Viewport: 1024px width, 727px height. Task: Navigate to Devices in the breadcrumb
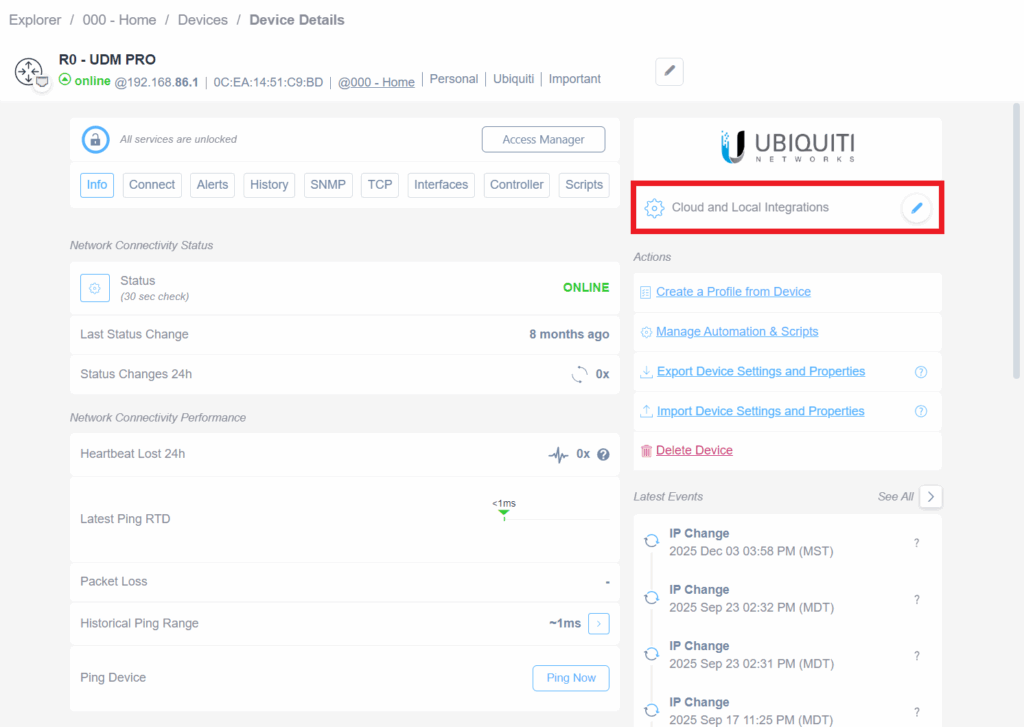coord(203,20)
